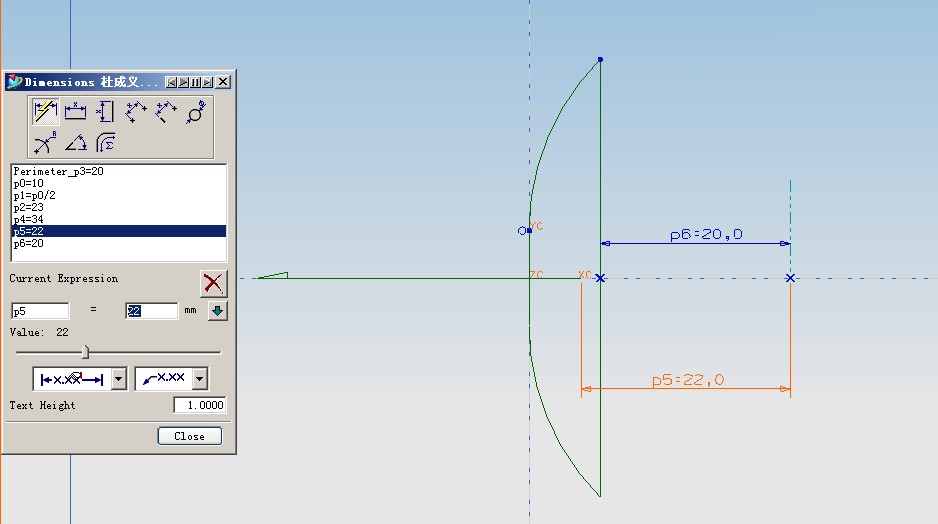Viewport: 938px width, 524px height.
Task: Select the Vertical dimension tool
Action: pyautogui.click(x=106, y=112)
